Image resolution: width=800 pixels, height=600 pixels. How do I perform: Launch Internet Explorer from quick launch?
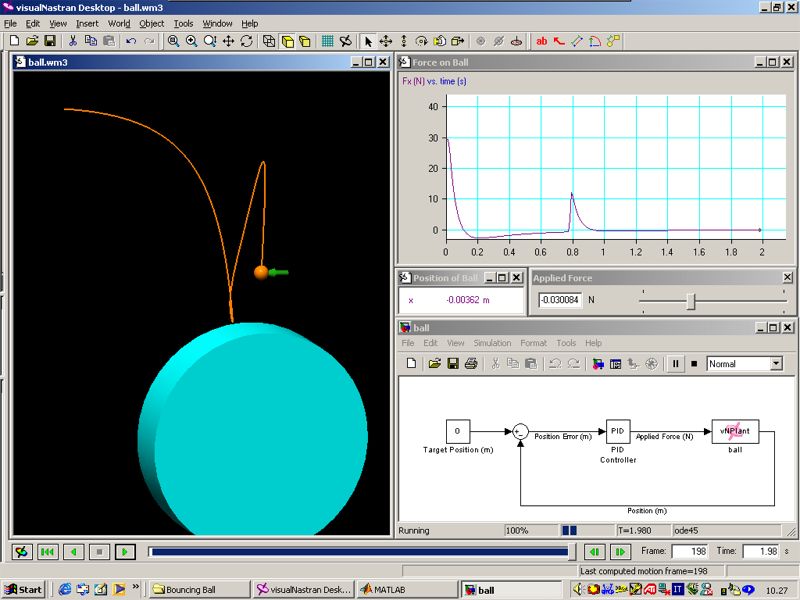[x=65, y=589]
